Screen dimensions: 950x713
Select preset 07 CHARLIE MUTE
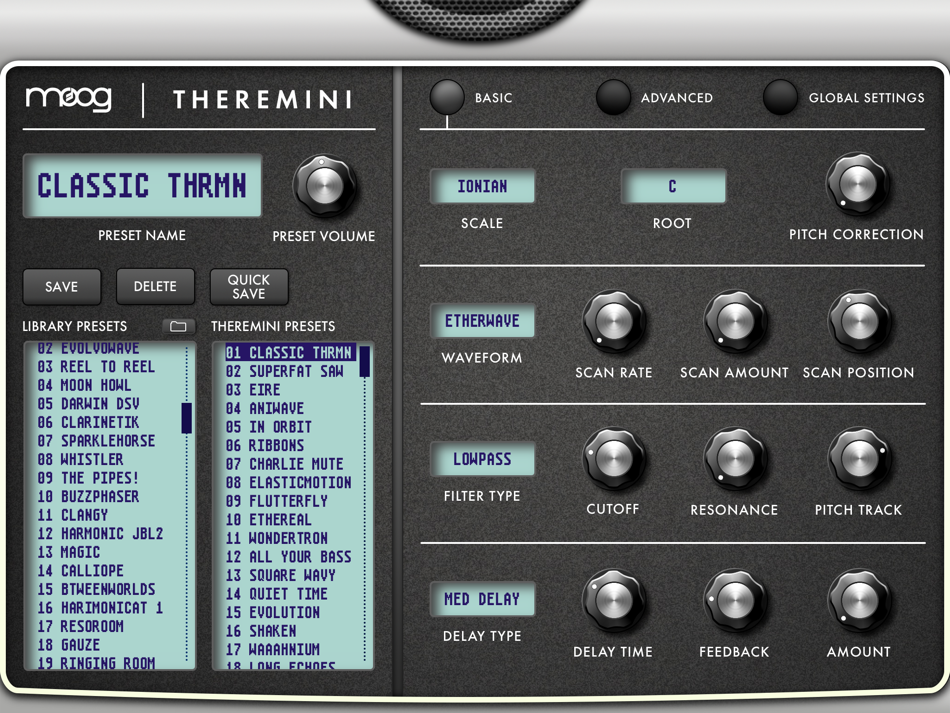(285, 464)
